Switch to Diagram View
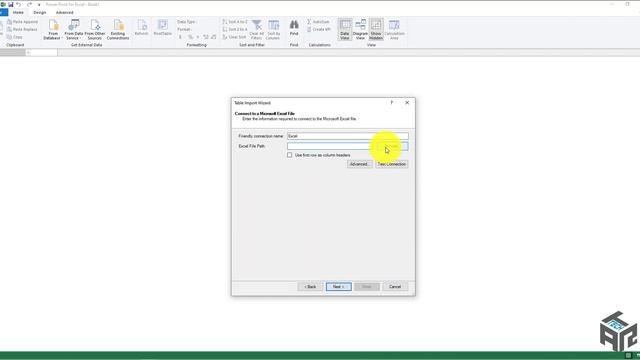This screenshot has width=640, height=360. click(360, 29)
